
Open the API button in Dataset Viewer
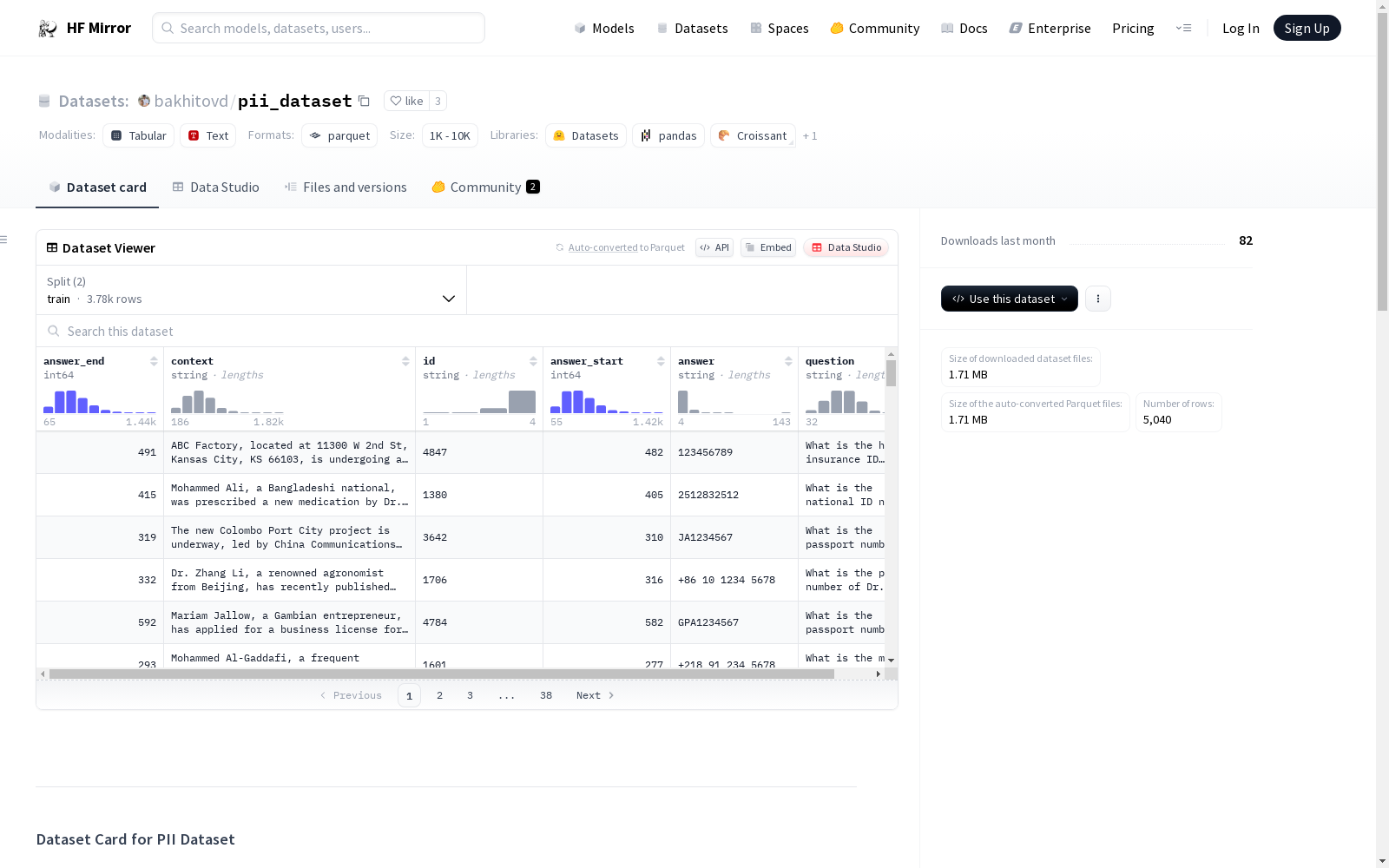pyautogui.click(x=714, y=247)
